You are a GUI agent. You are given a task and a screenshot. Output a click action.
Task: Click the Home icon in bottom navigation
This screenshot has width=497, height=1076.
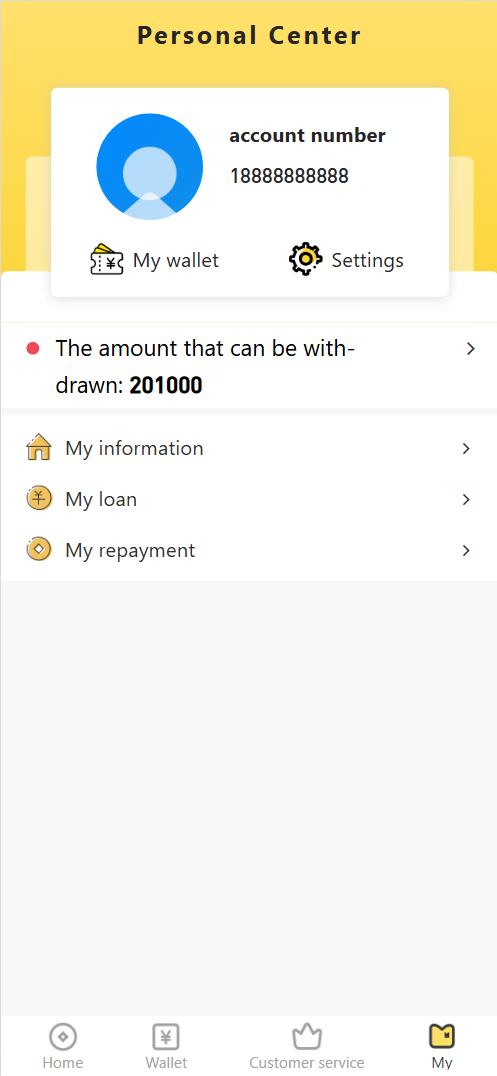click(x=63, y=1036)
